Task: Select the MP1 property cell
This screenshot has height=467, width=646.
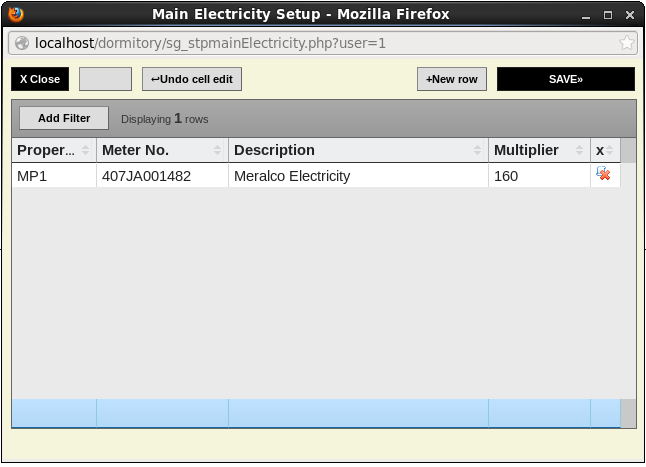Action: coord(54,176)
